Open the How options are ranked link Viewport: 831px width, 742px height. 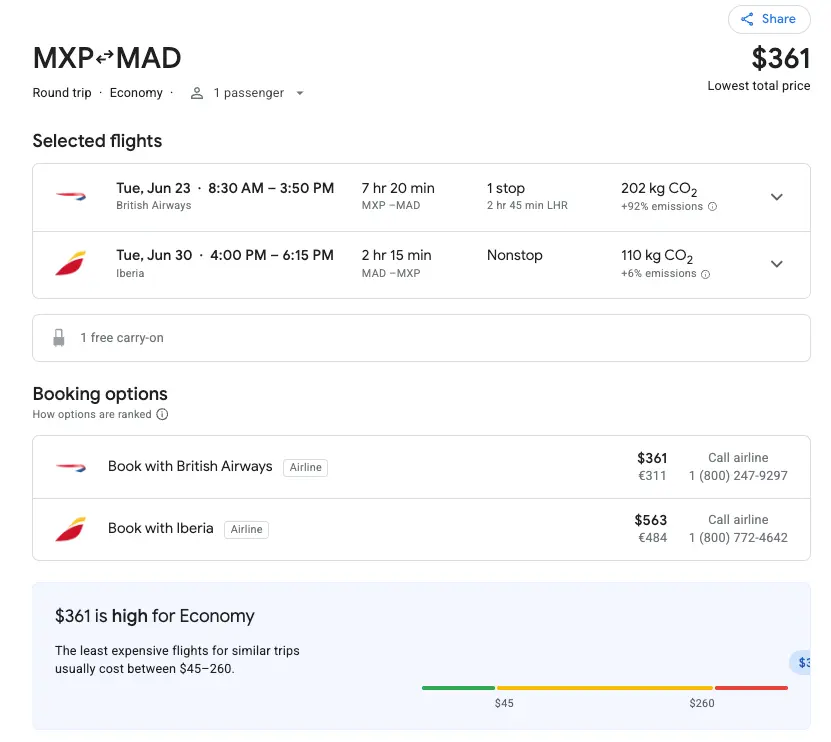coord(92,414)
